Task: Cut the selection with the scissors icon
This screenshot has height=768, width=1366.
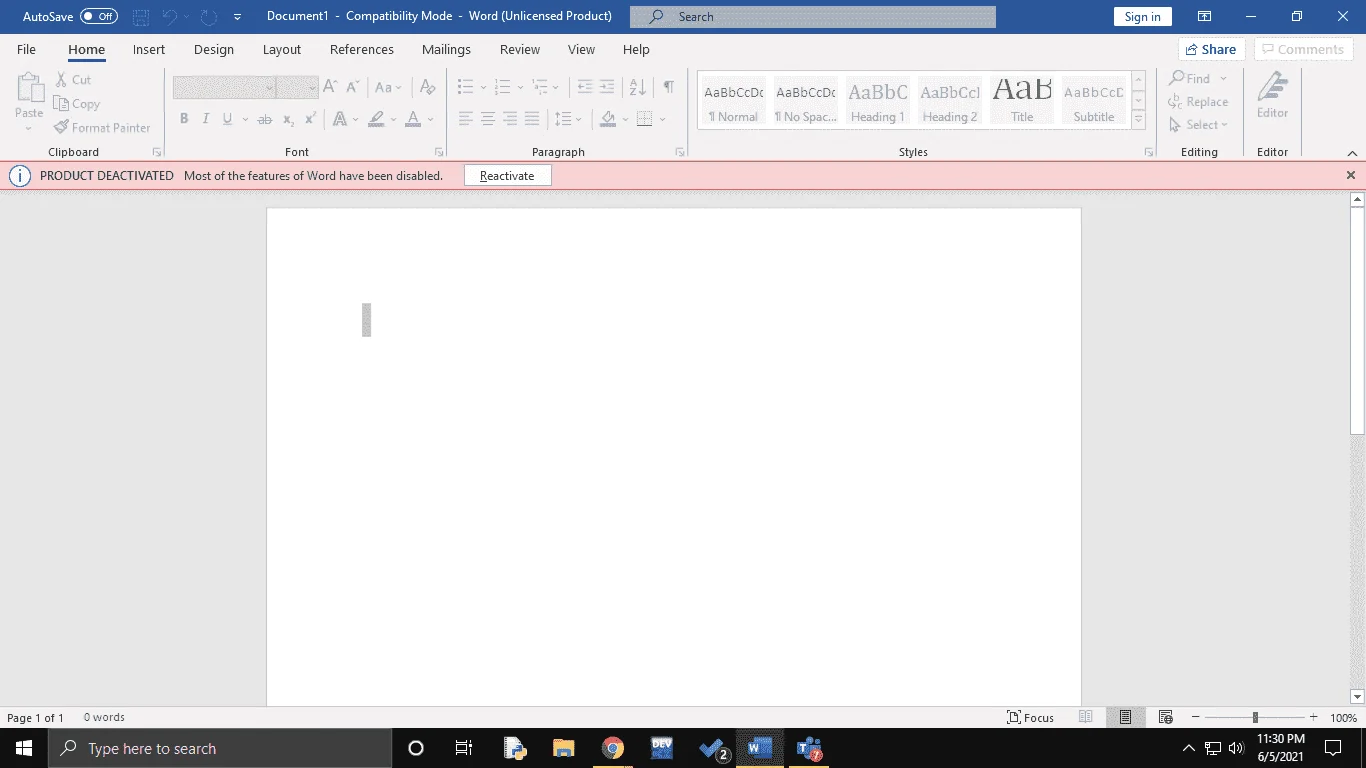Action: pyautogui.click(x=61, y=80)
